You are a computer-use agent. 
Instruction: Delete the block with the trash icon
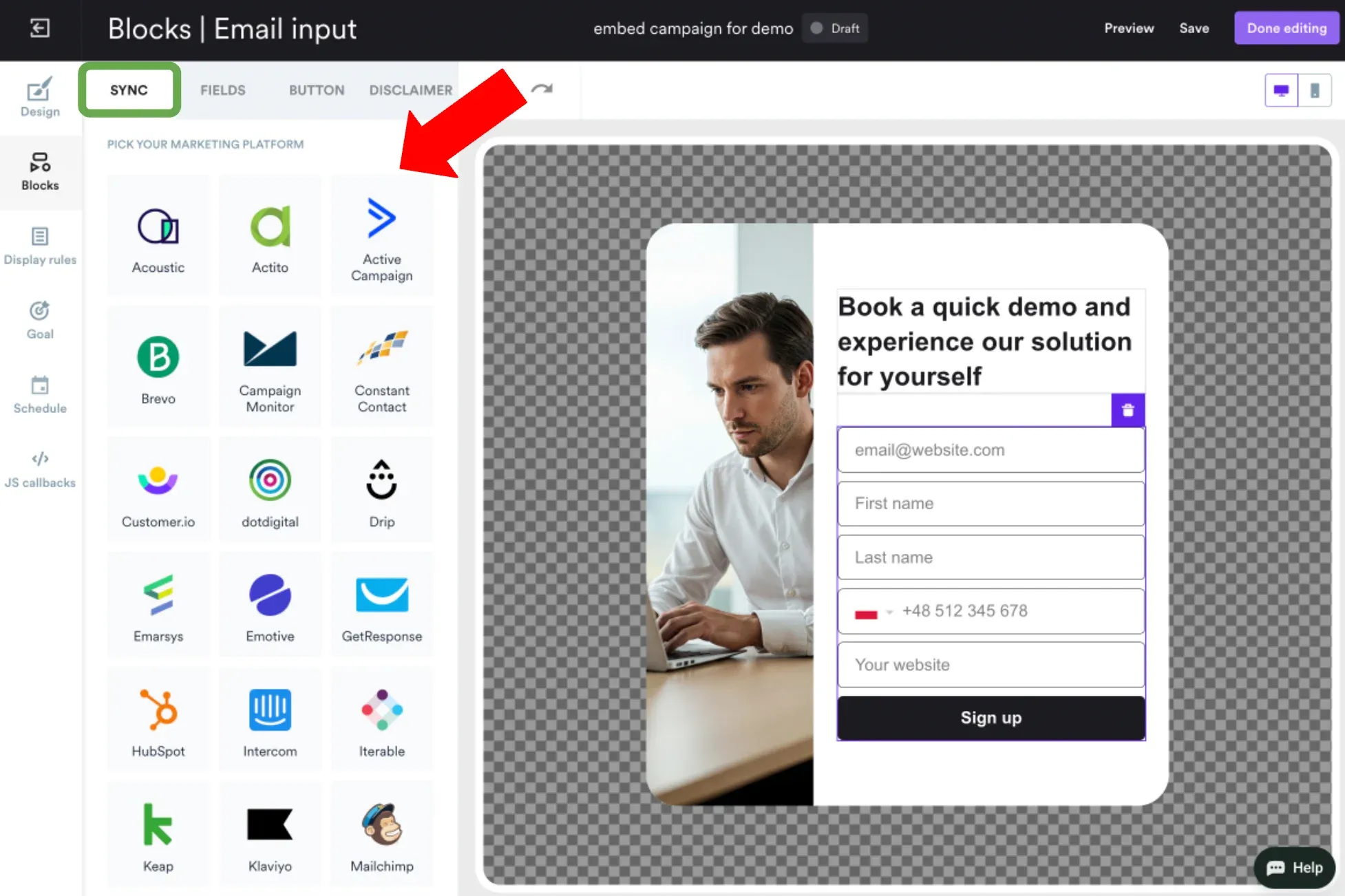coord(1128,410)
